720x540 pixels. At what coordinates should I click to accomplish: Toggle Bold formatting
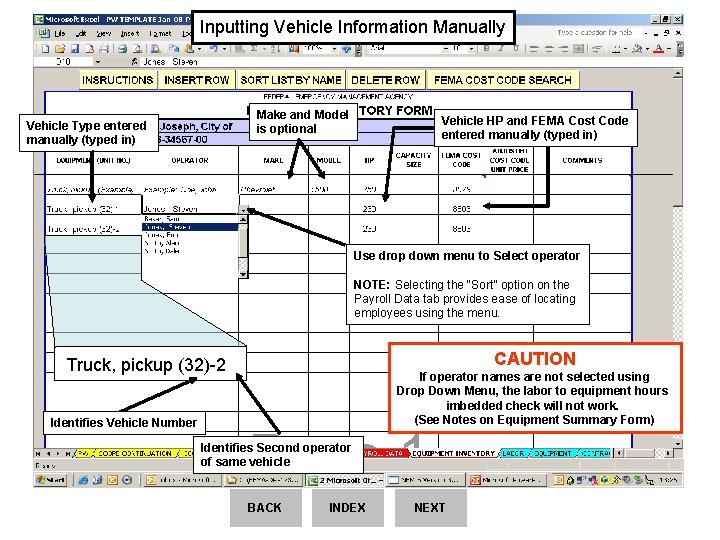click(x=486, y=49)
